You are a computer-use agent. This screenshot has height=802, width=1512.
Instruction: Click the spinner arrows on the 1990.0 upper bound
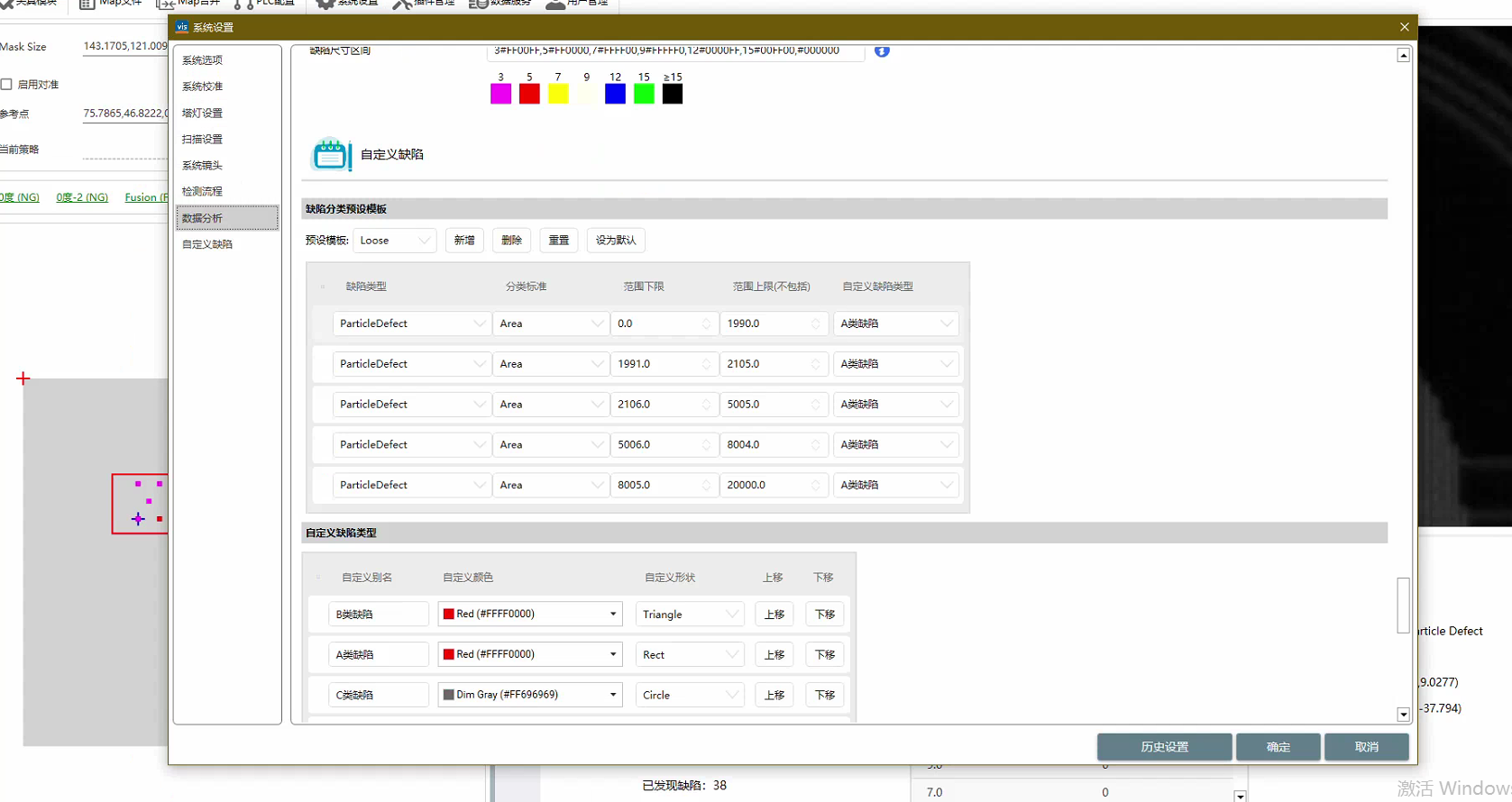pyautogui.click(x=815, y=324)
